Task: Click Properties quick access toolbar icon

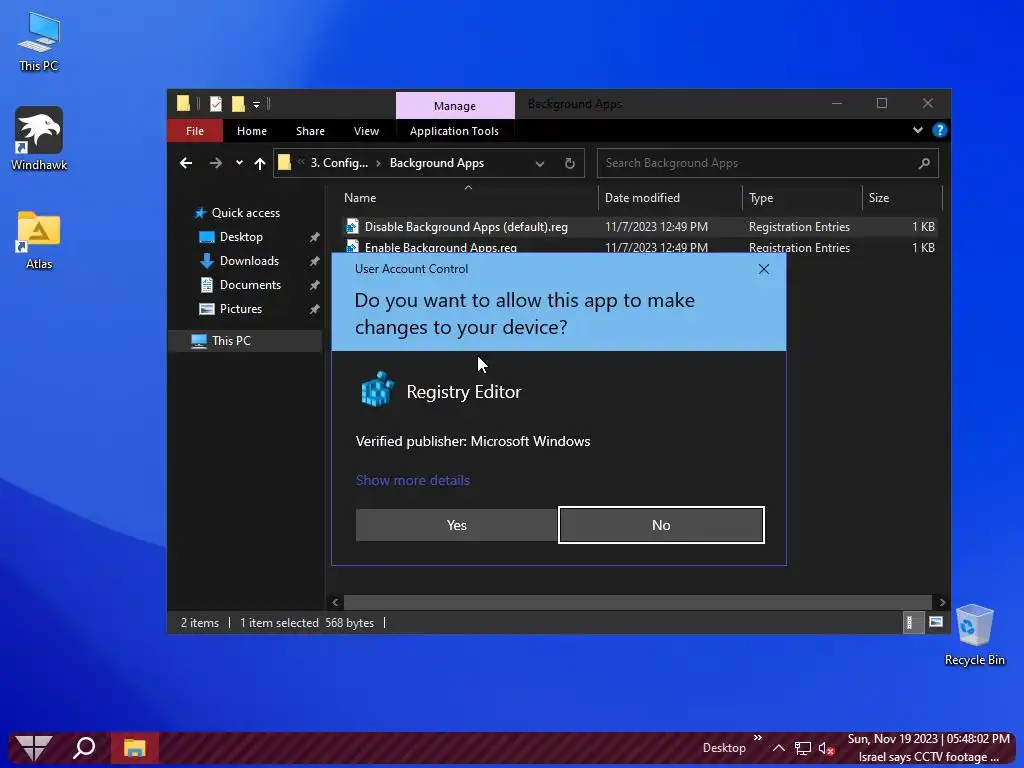Action: click(x=216, y=104)
